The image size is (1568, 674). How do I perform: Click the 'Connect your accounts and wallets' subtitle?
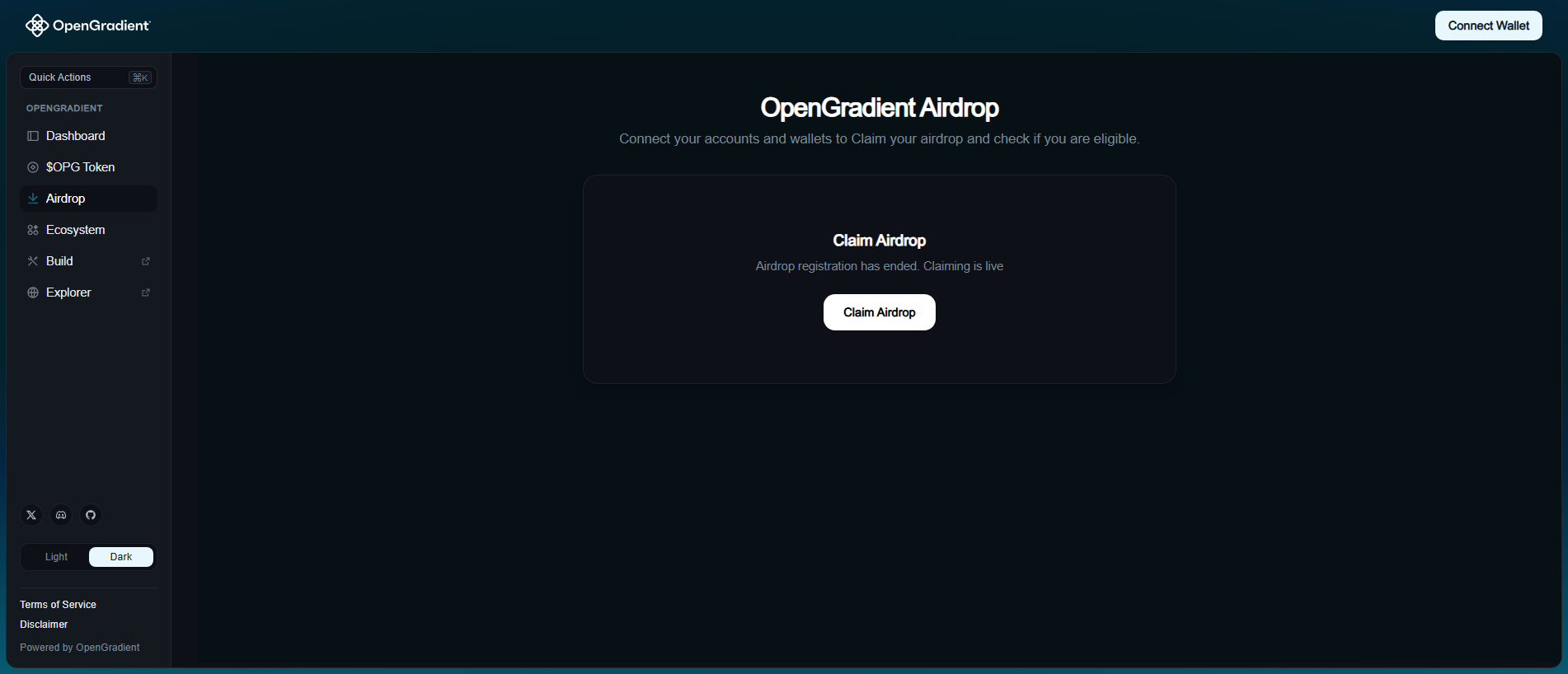879,138
